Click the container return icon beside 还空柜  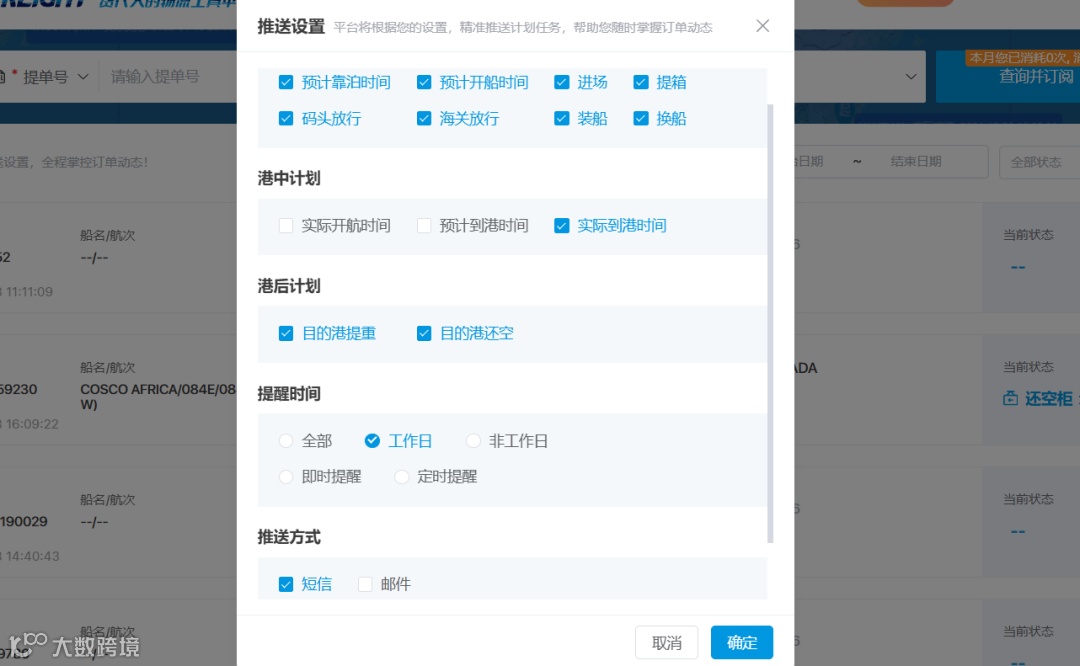[x=1011, y=397]
